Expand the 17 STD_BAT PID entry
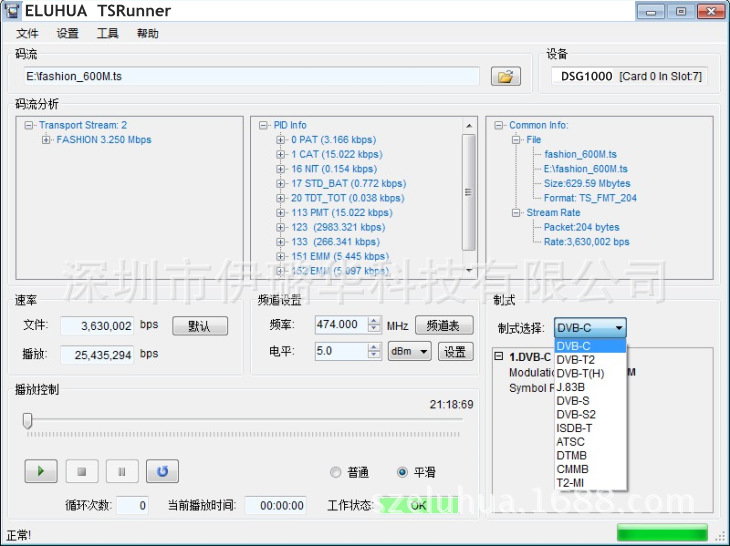Image resolution: width=730 pixels, height=546 pixels. 280,183
